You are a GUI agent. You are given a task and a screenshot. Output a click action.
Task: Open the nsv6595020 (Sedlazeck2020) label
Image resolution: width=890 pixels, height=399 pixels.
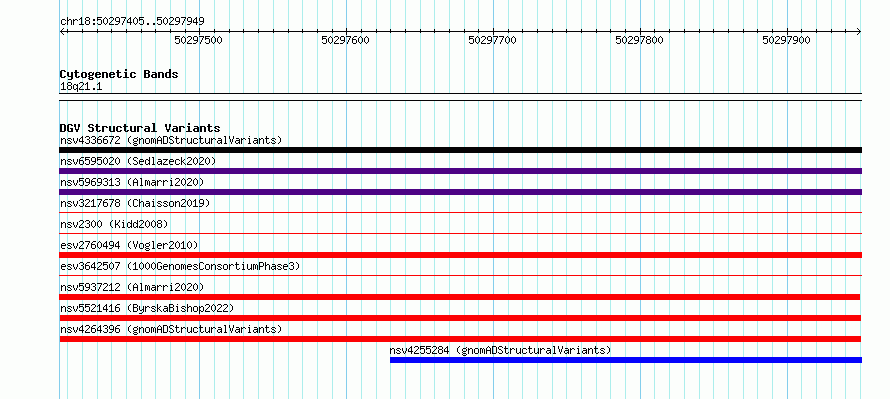tap(138, 161)
